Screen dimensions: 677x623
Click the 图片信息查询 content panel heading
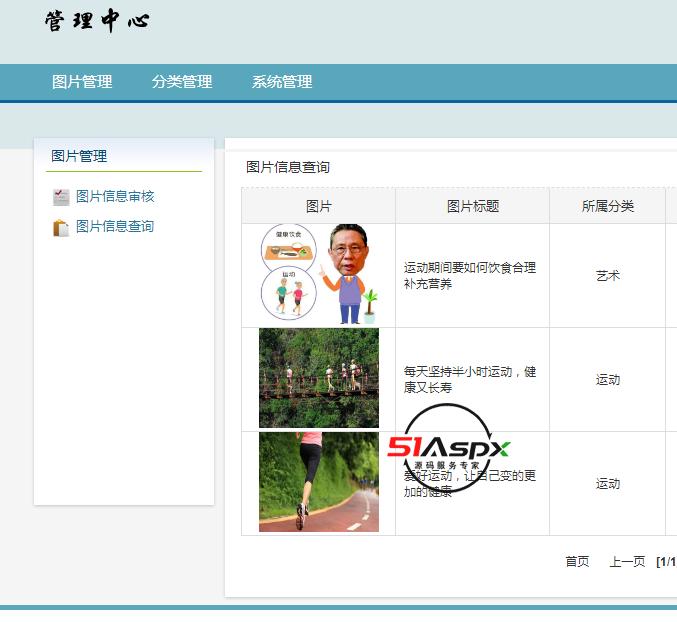[x=288, y=167]
